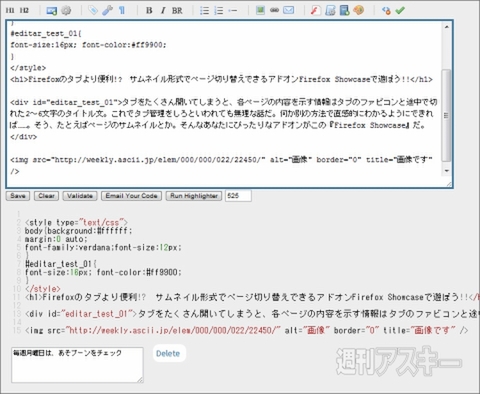The image size is (480, 394).
Task: Click the editor vertical scrollbar thumb
Action: click(x=446, y=115)
